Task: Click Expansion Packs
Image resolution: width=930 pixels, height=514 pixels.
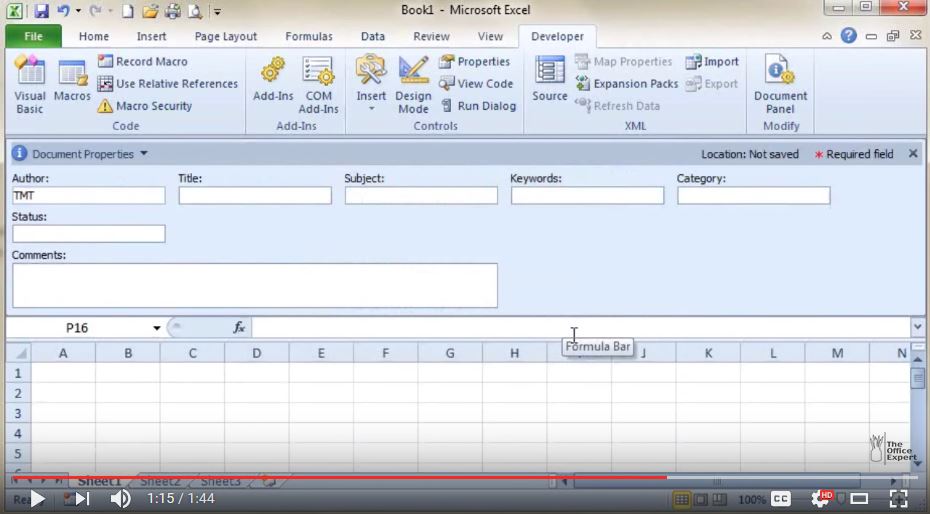Action: [x=626, y=84]
